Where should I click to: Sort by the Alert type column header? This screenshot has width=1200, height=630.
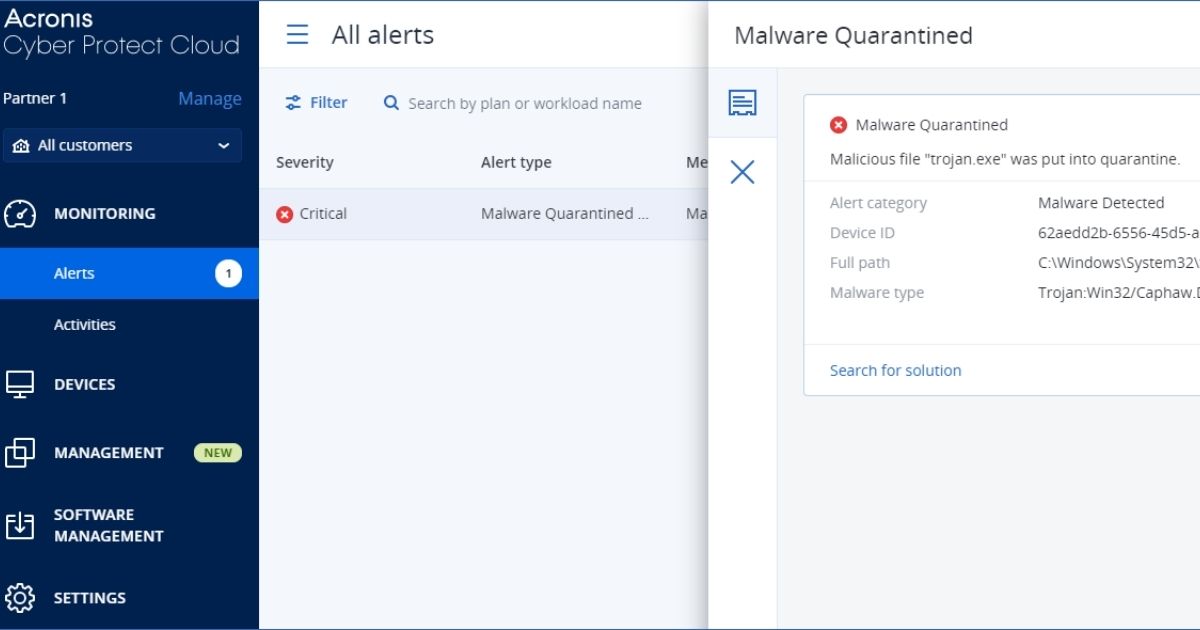(x=516, y=163)
